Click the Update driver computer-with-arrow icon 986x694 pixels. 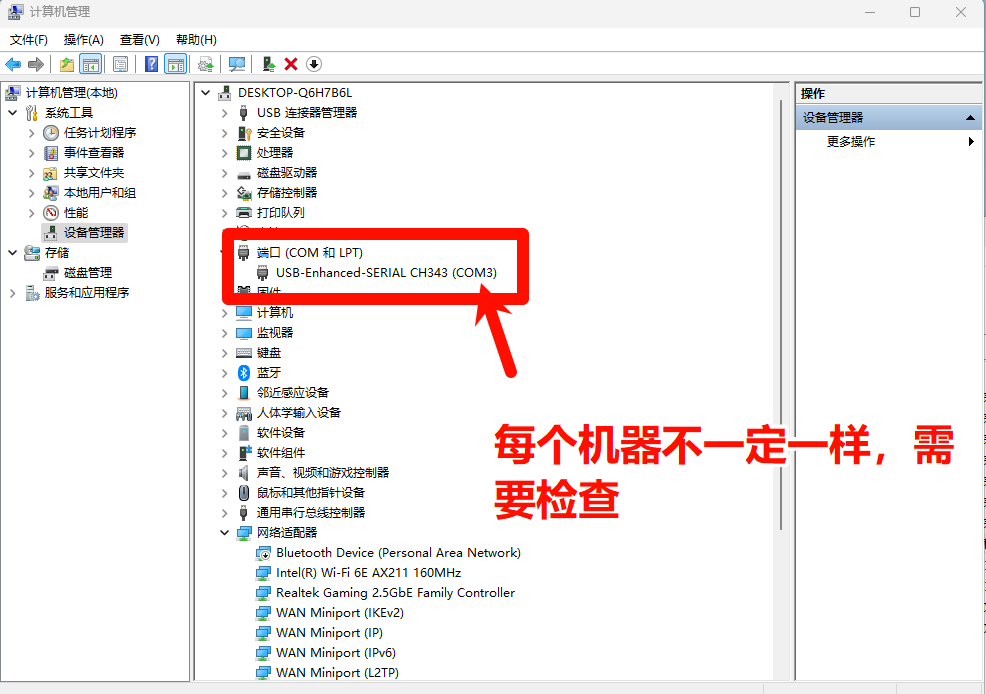click(269, 64)
